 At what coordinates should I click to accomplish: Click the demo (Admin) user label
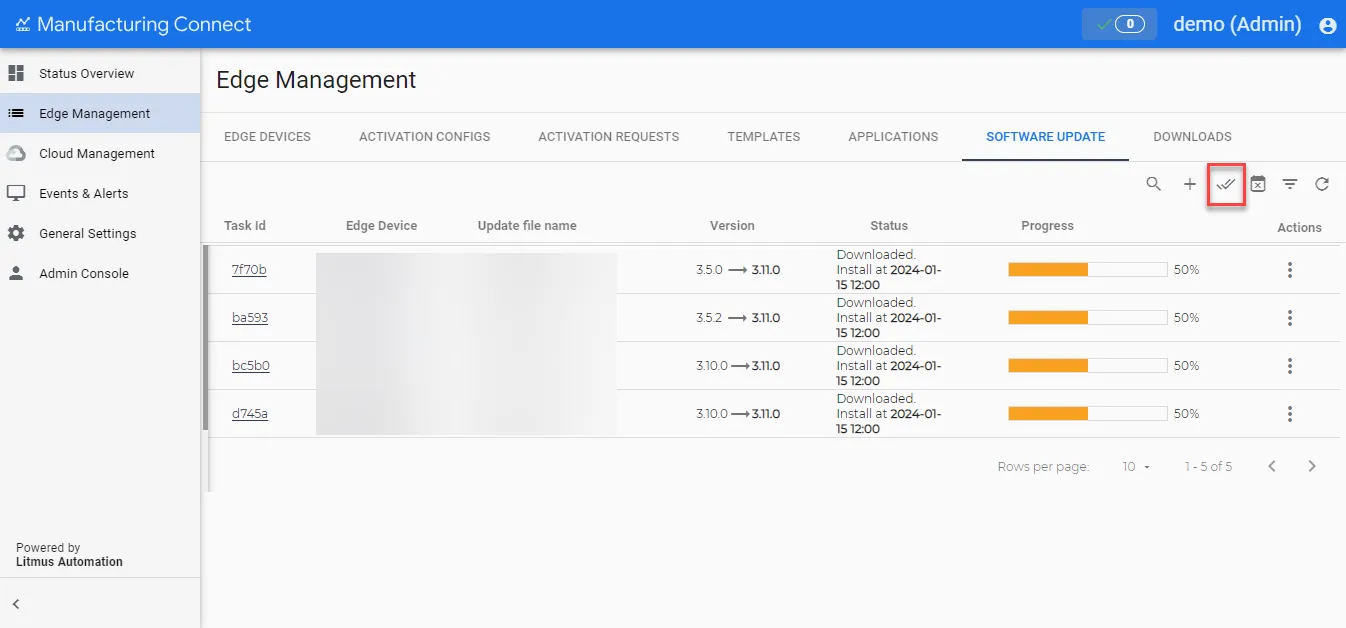[x=1237, y=25]
